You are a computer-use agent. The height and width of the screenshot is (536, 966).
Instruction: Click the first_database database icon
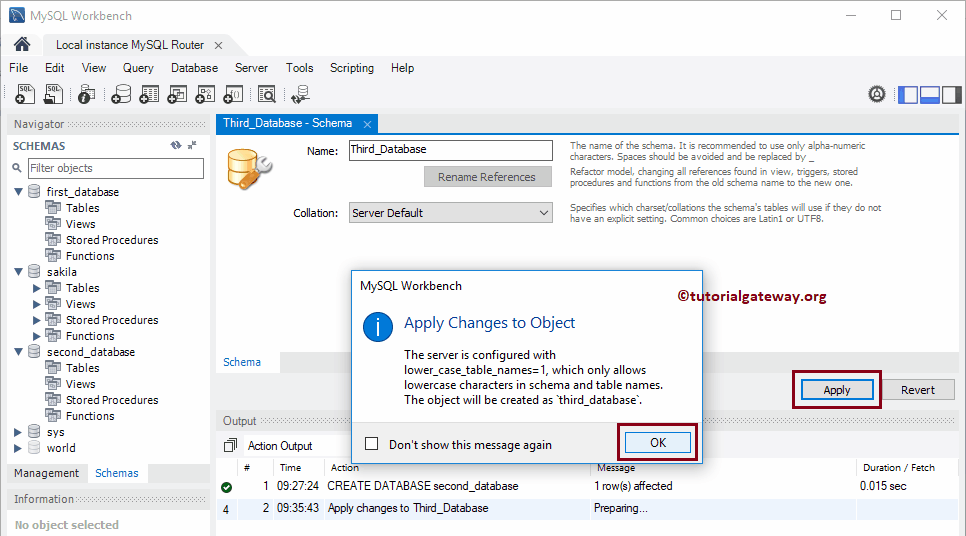tap(34, 192)
